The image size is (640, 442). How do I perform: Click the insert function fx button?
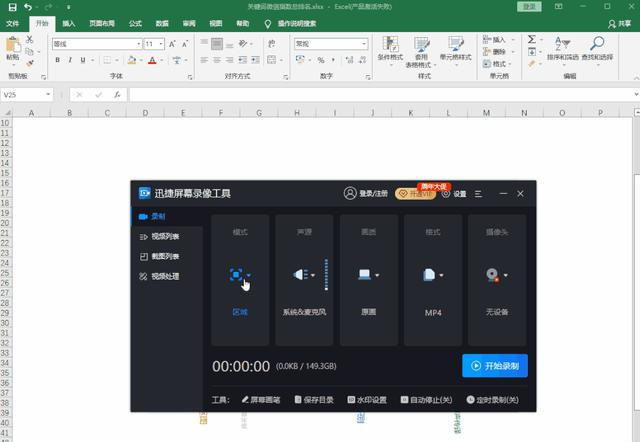pyautogui.click(x=117, y=95)
